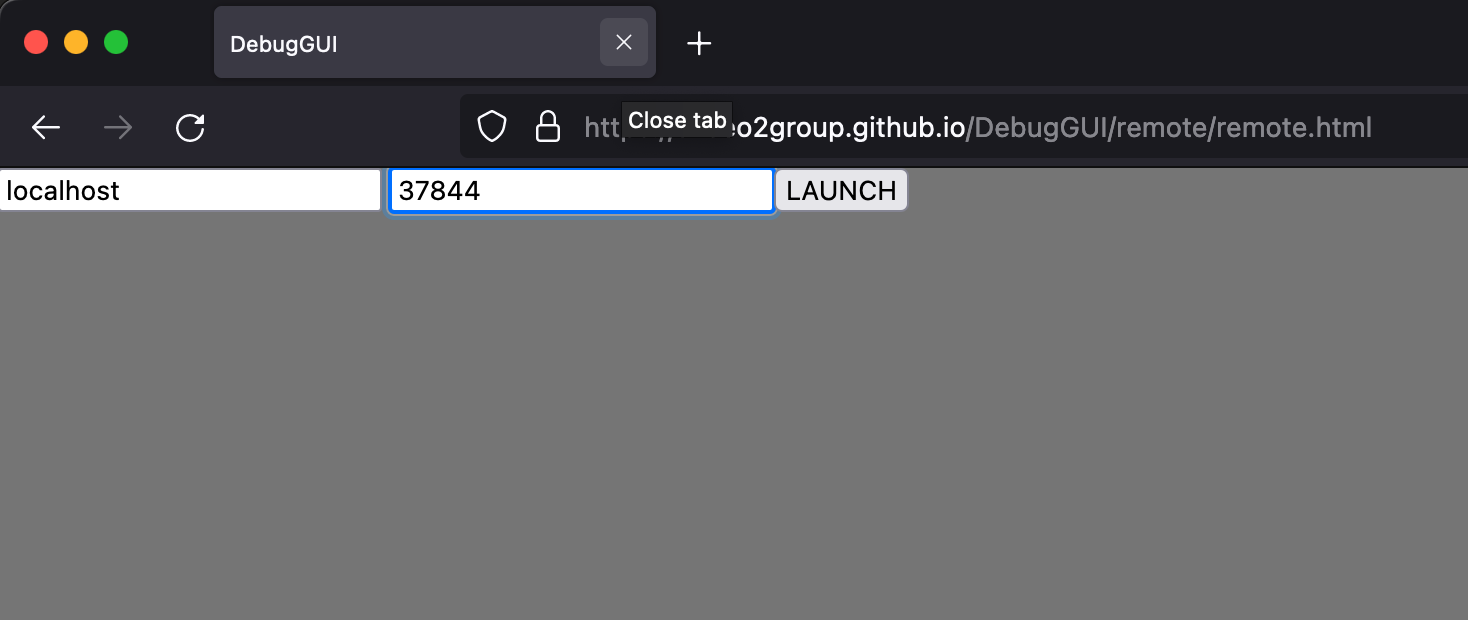Reload the current page
This screenshot has height=620, width=1468.
[190, 128]
